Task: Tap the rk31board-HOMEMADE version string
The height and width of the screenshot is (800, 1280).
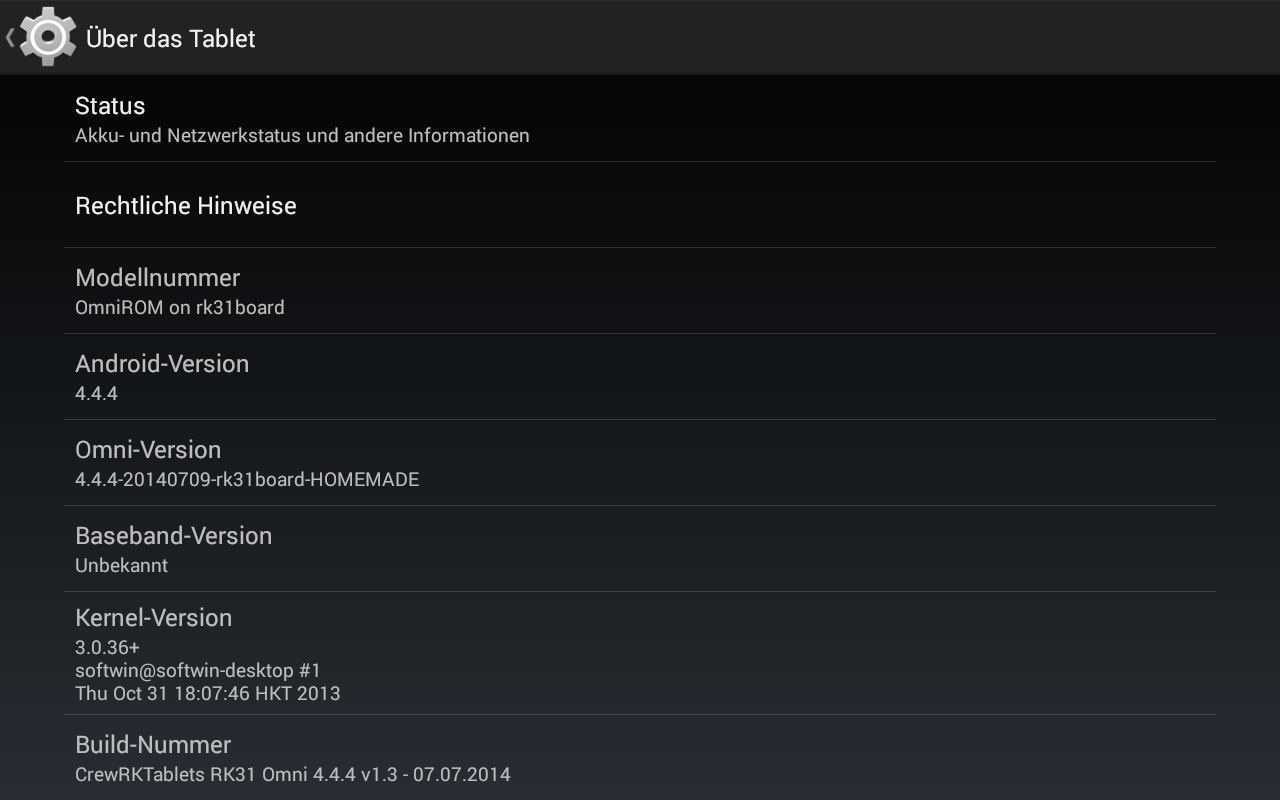Action: click(247, 480)
